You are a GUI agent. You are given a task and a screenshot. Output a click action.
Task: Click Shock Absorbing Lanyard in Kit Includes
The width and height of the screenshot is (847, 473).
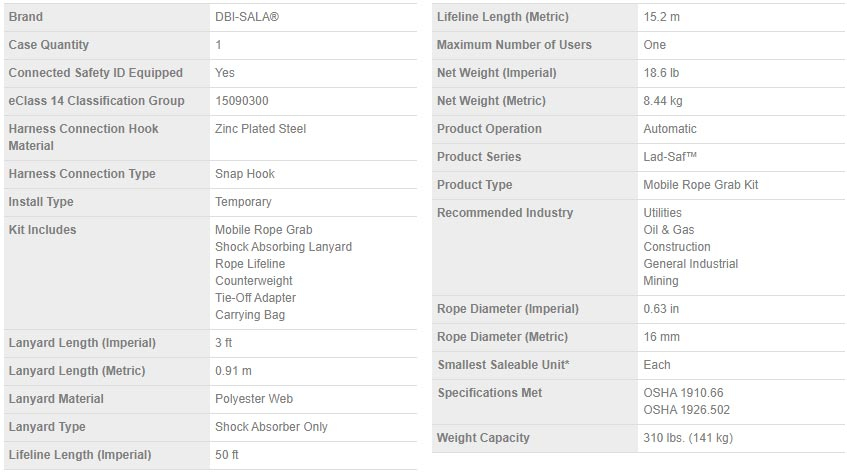[x=283, y=247]
